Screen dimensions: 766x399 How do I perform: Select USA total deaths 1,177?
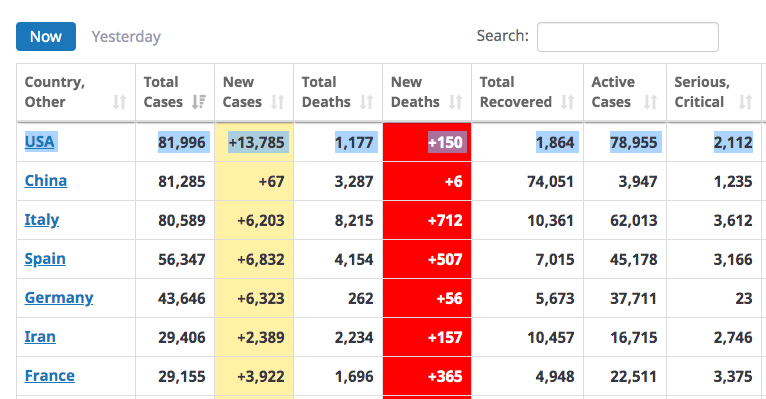click(354, 142)
